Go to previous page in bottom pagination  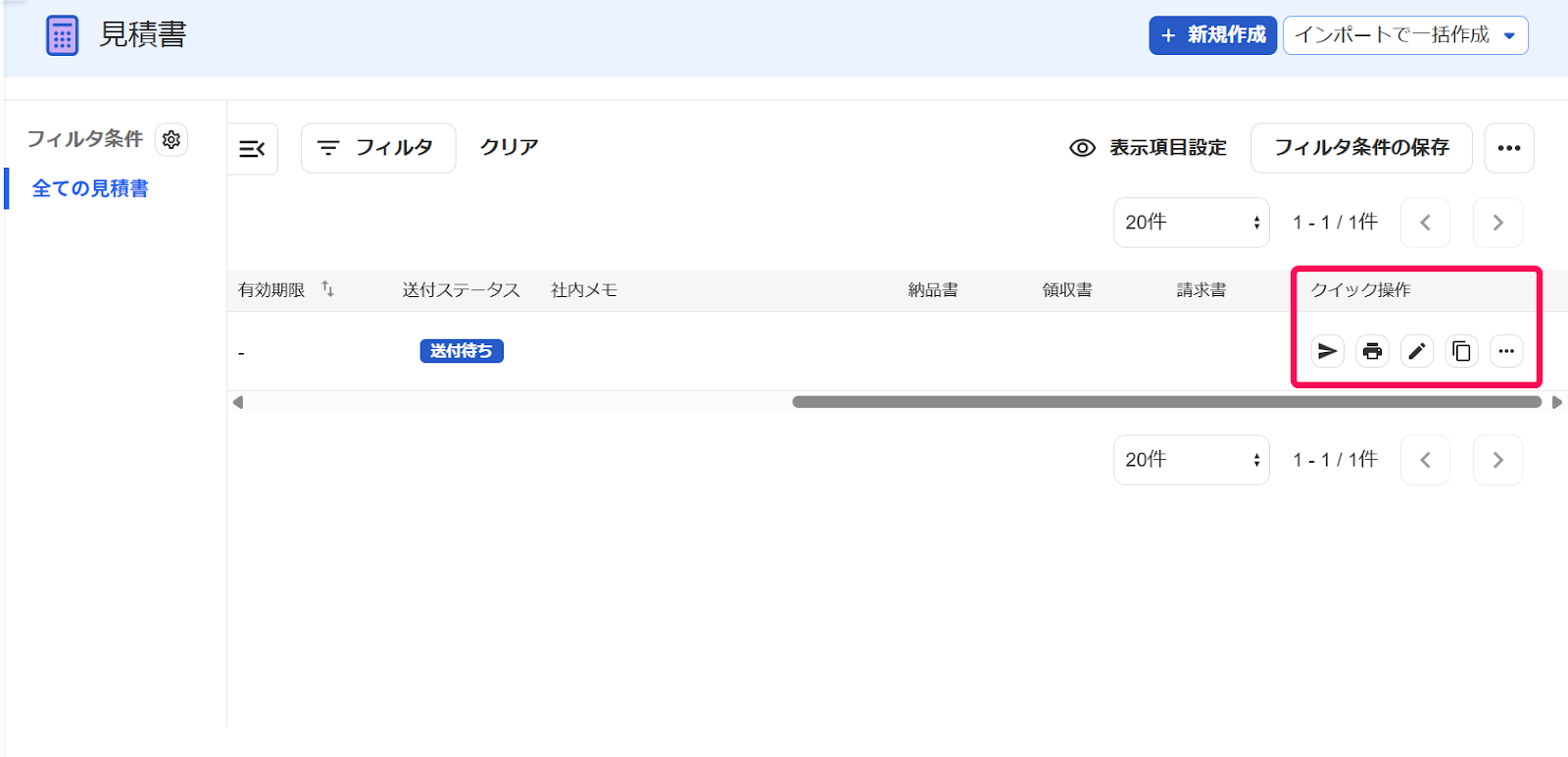point(1426,460)
